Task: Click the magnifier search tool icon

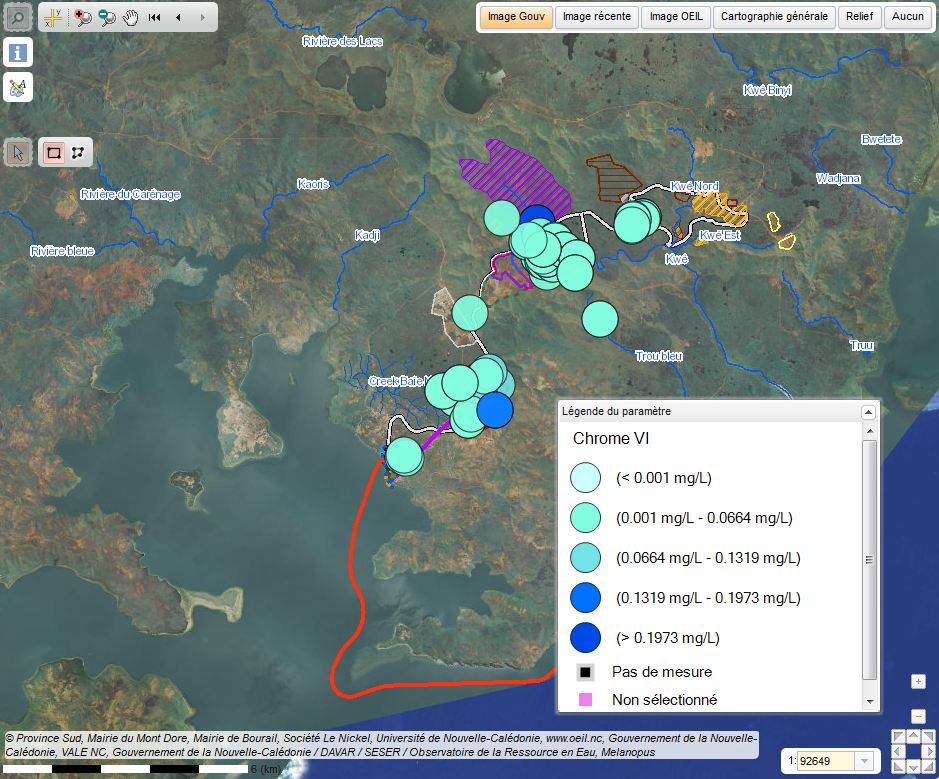Action: (x=17, y=17)
